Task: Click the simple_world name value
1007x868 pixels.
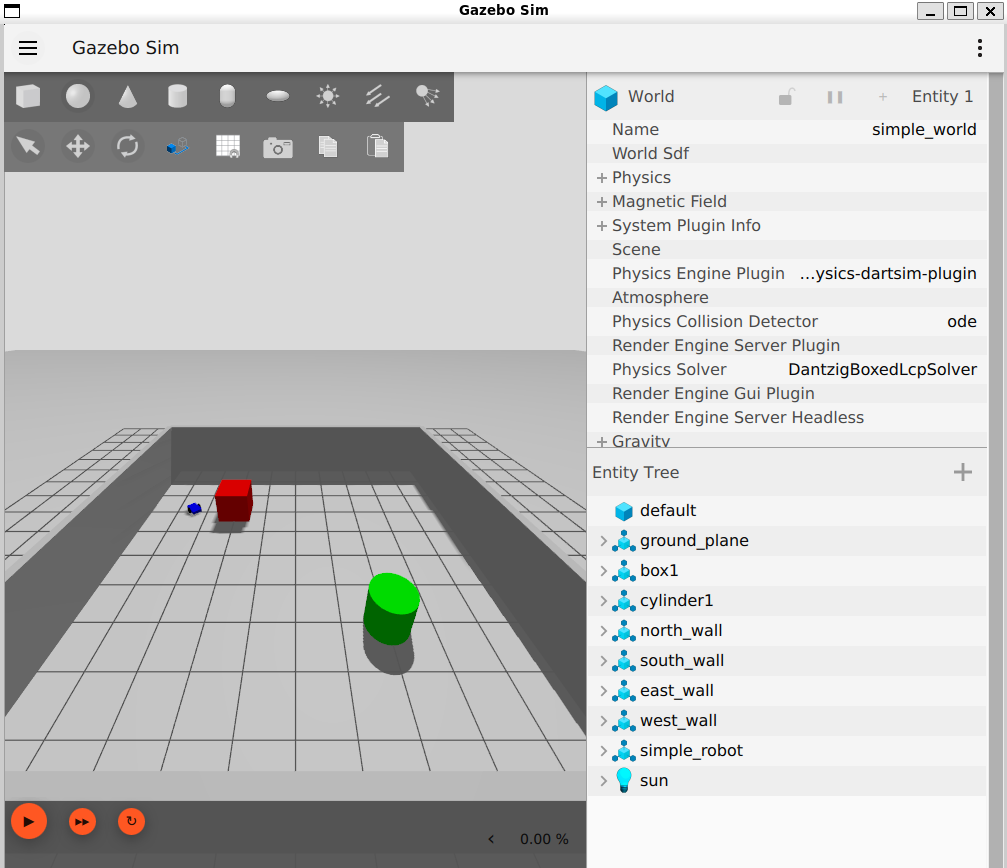Action: coord(924,130)
